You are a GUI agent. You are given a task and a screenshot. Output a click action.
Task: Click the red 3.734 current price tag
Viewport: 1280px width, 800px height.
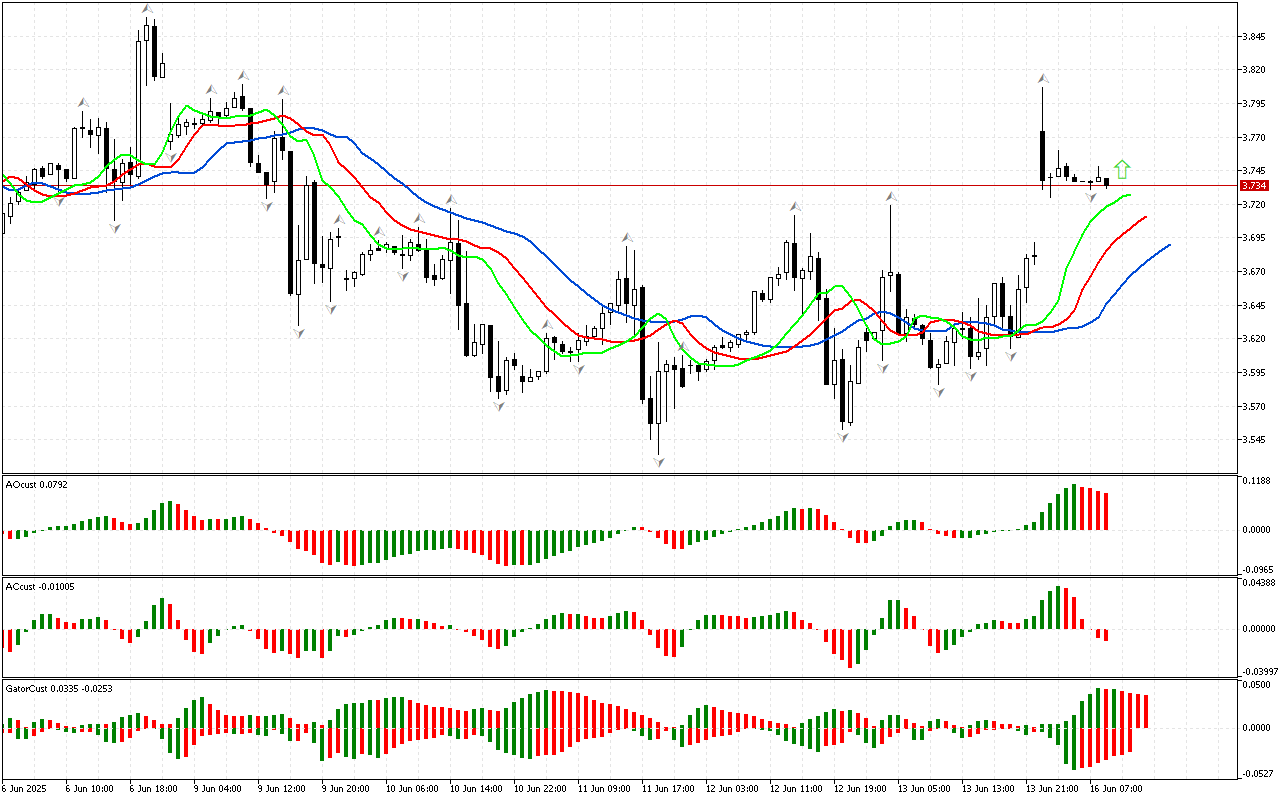(x=1253, y=185)
